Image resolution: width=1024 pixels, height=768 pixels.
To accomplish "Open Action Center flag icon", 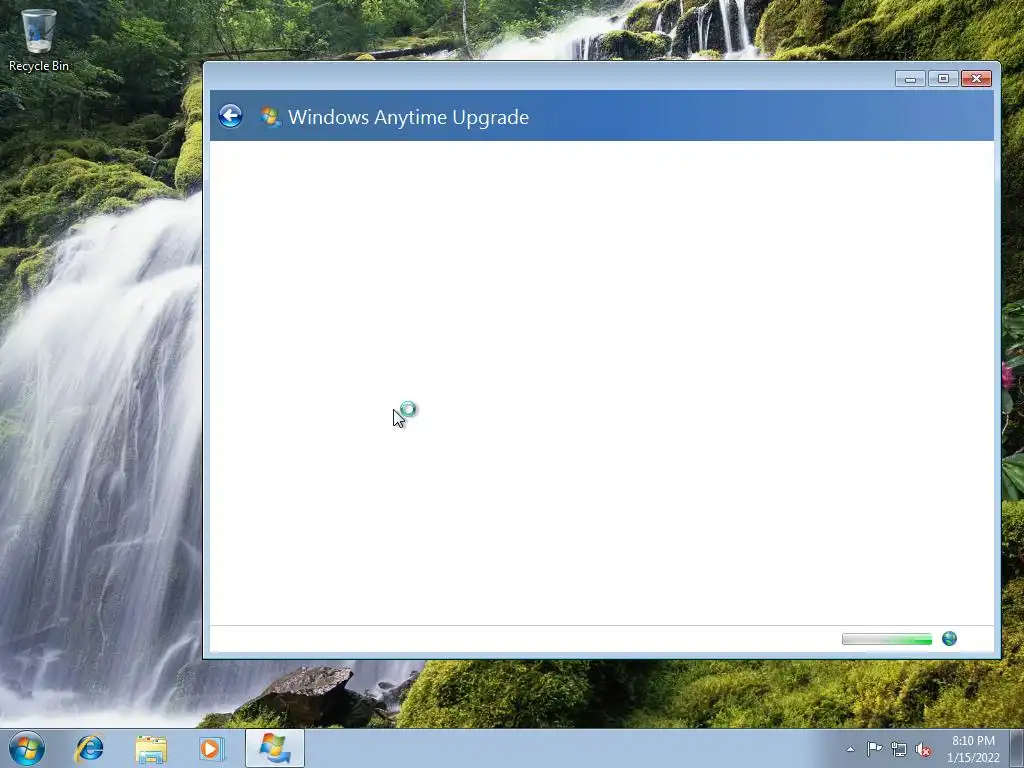I will coord(874,749).
